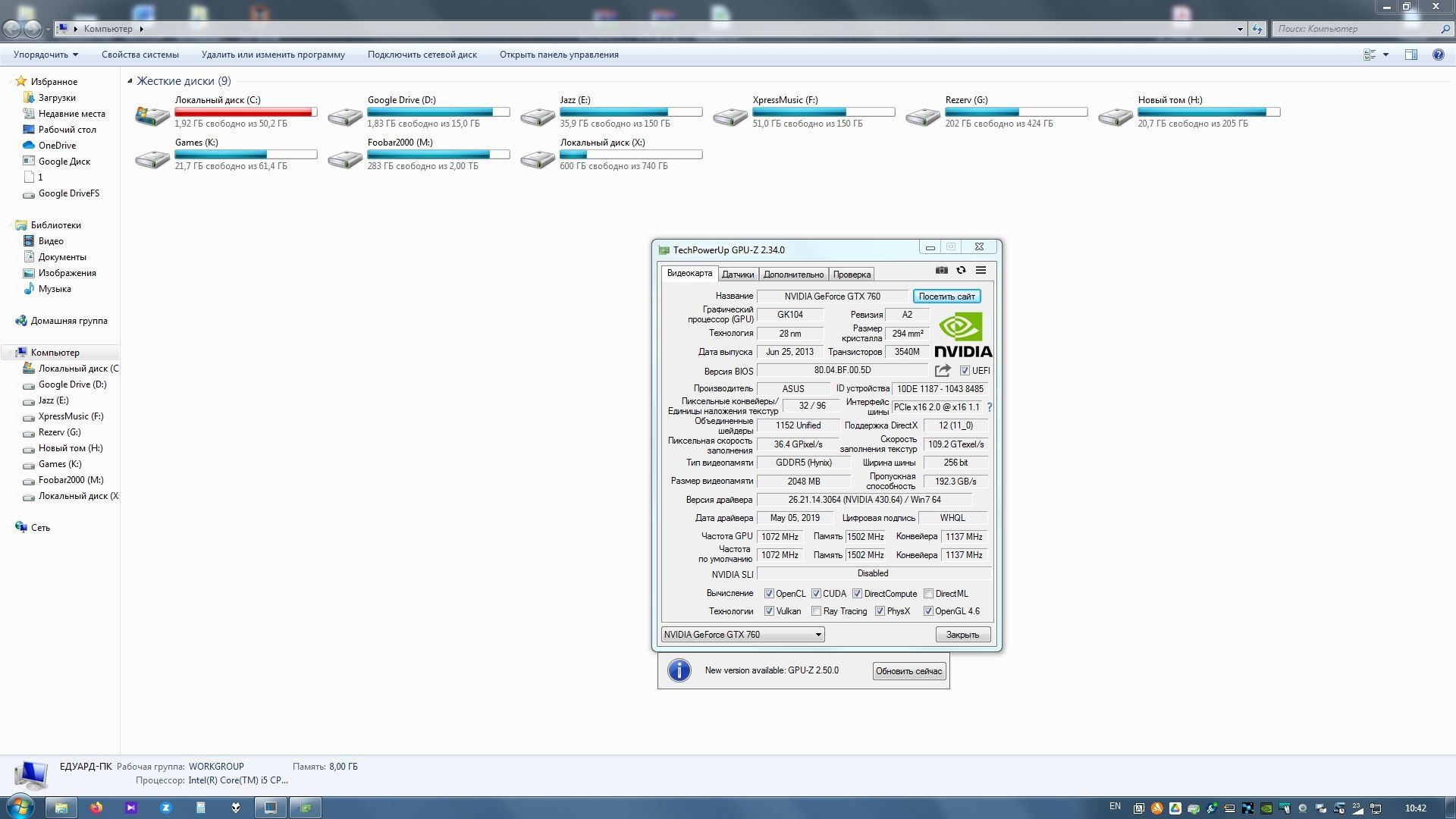Open the GPU selection dropdown at bottom

click(x=742, y=635)
